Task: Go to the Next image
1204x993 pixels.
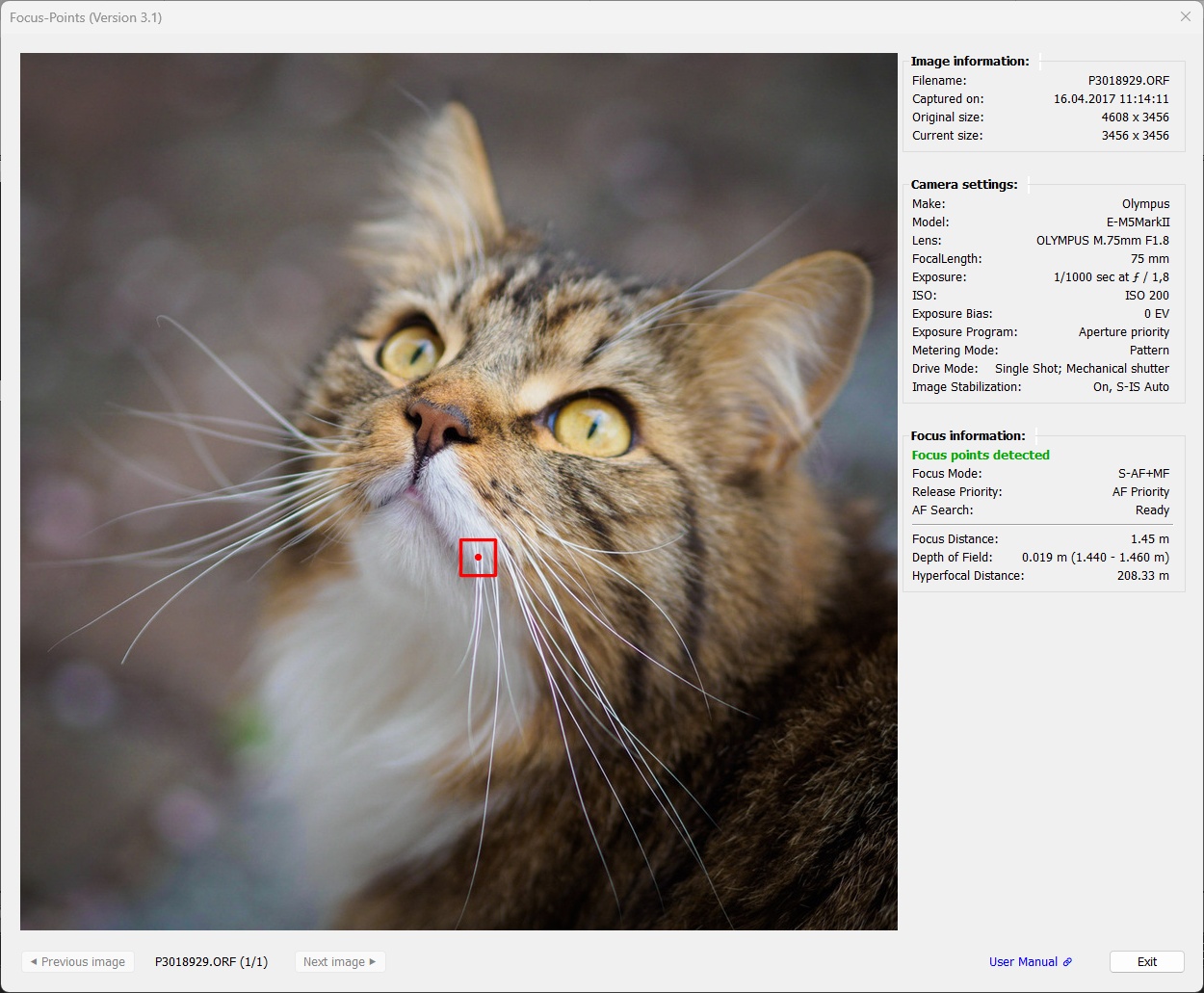Action: pyautogui.click(x=340, y=961)
